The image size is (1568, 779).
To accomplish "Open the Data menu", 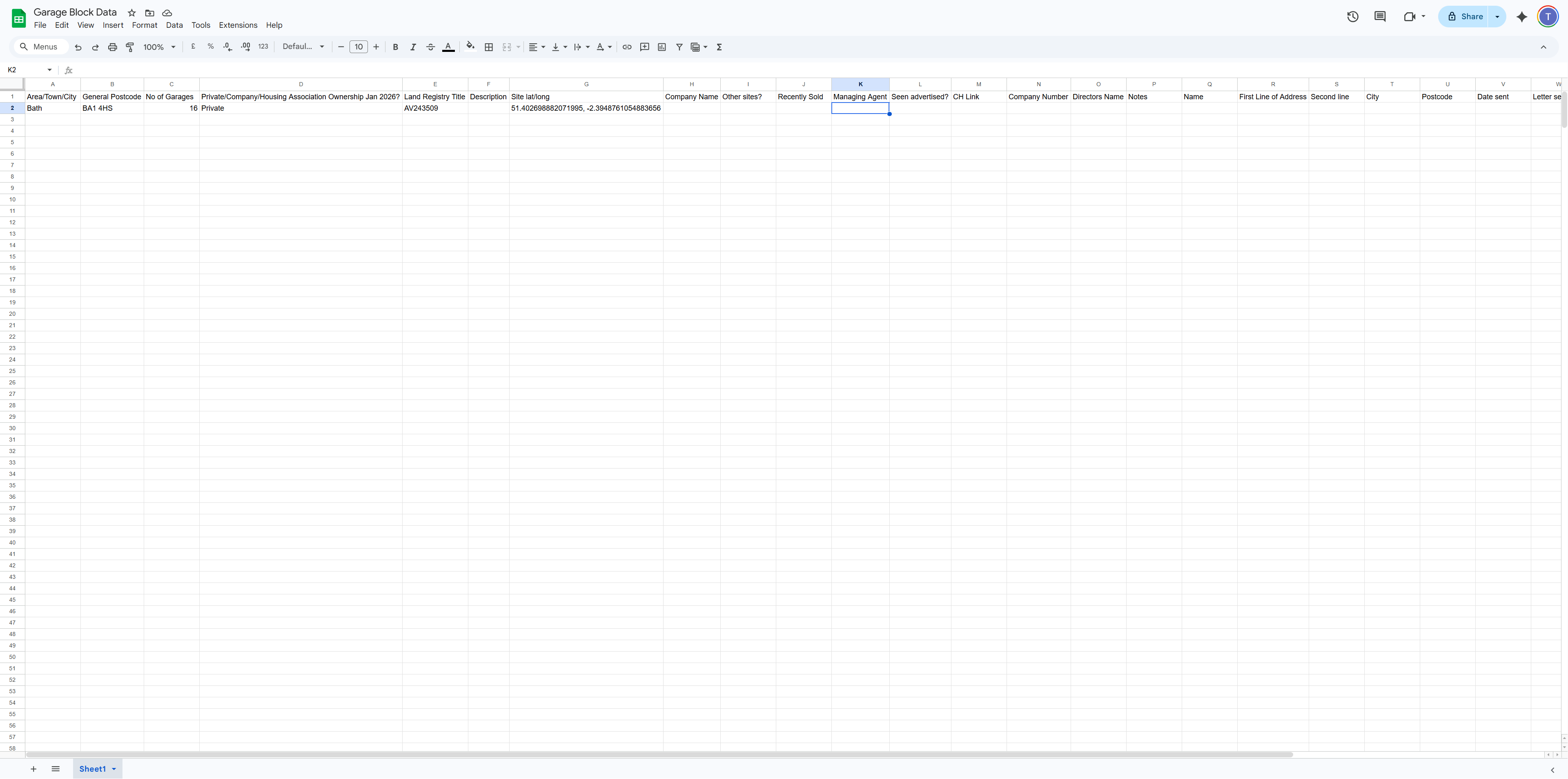I will pyautogui.click(x=174, y=25).
